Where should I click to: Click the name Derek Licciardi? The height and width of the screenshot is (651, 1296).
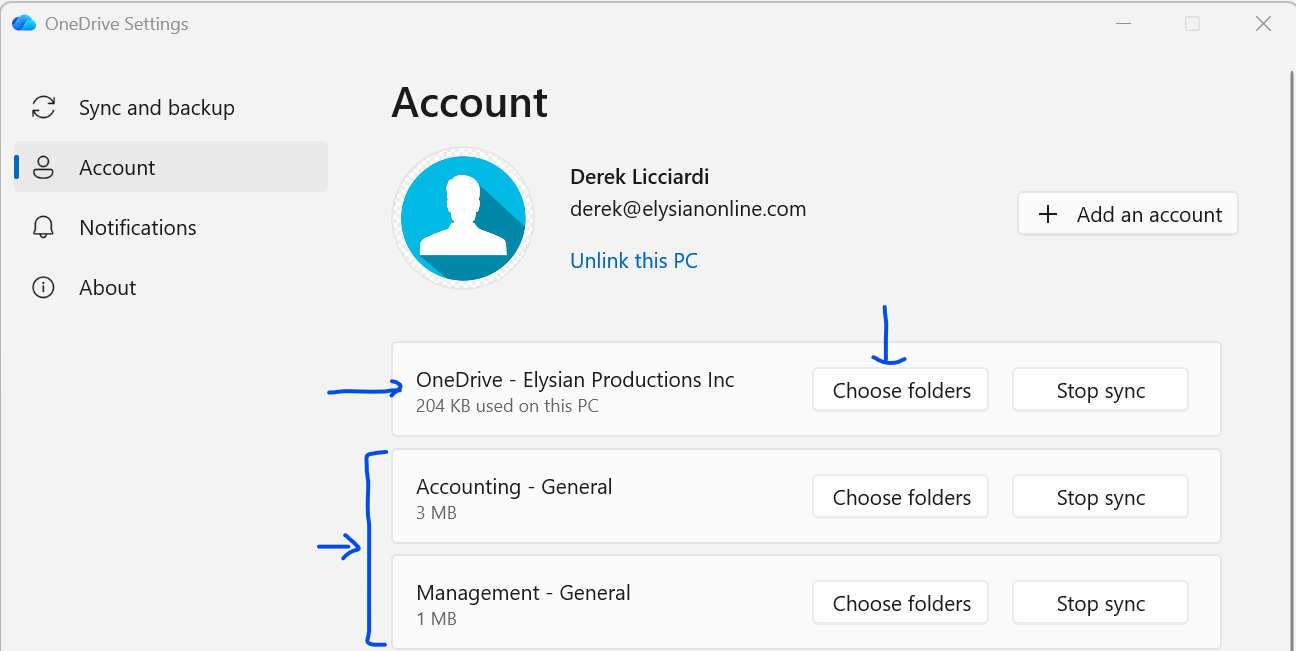(640, 177)
